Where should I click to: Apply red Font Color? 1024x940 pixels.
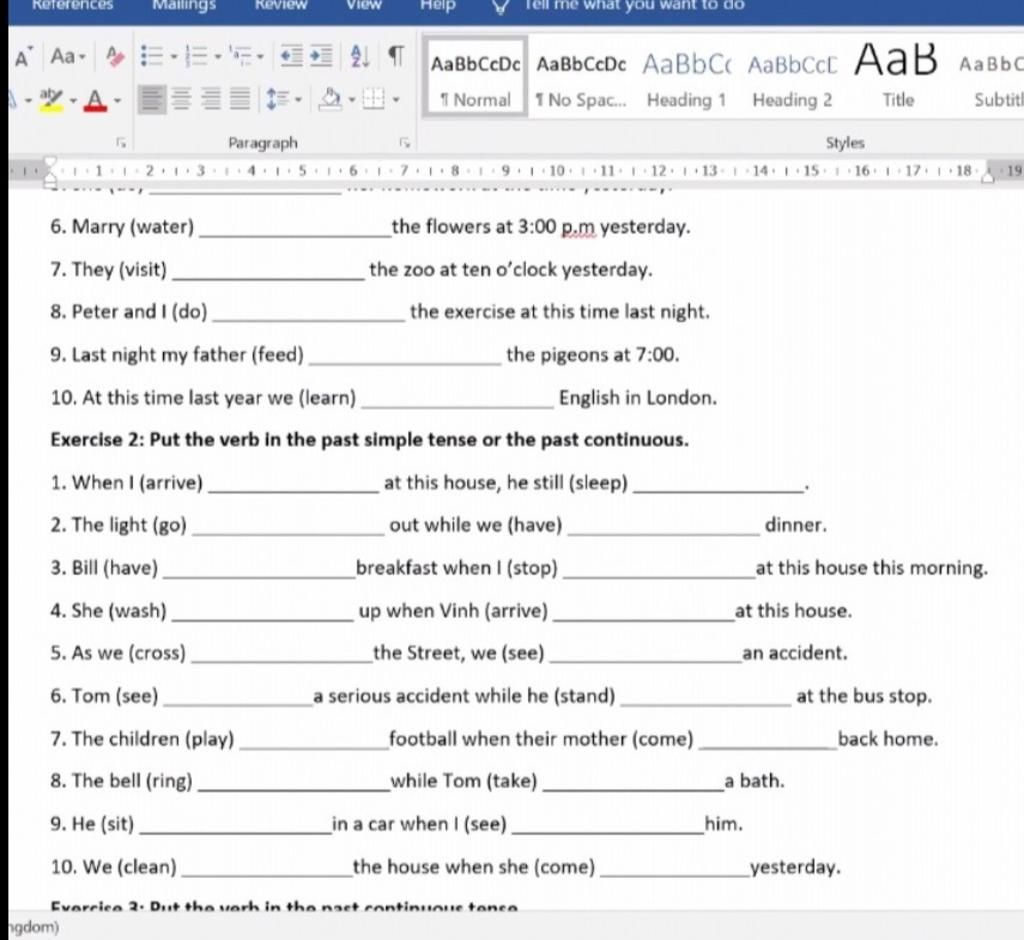95,100
